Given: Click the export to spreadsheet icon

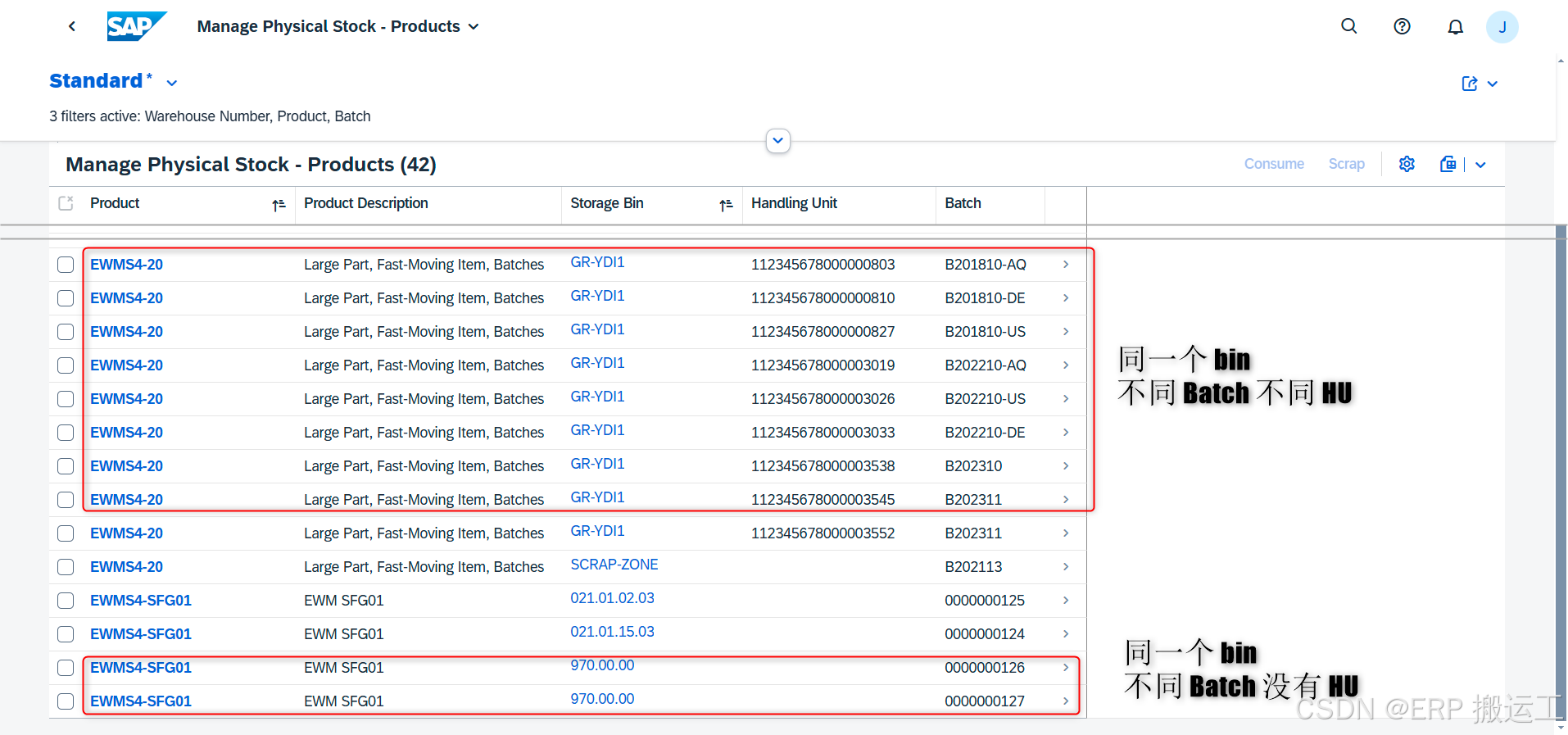Looking at the screenshot, I should pos(1448,164).
